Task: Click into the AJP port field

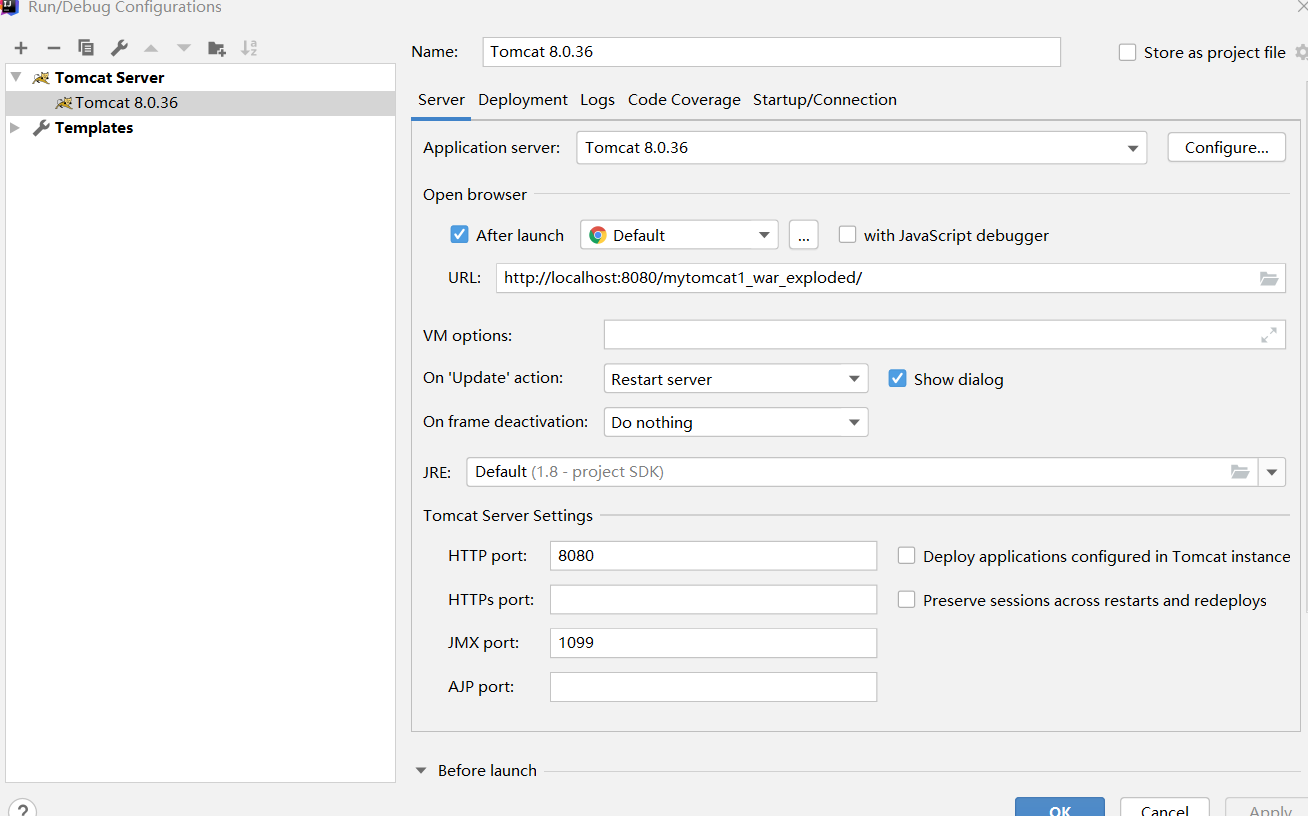Action: click(713, 687)
